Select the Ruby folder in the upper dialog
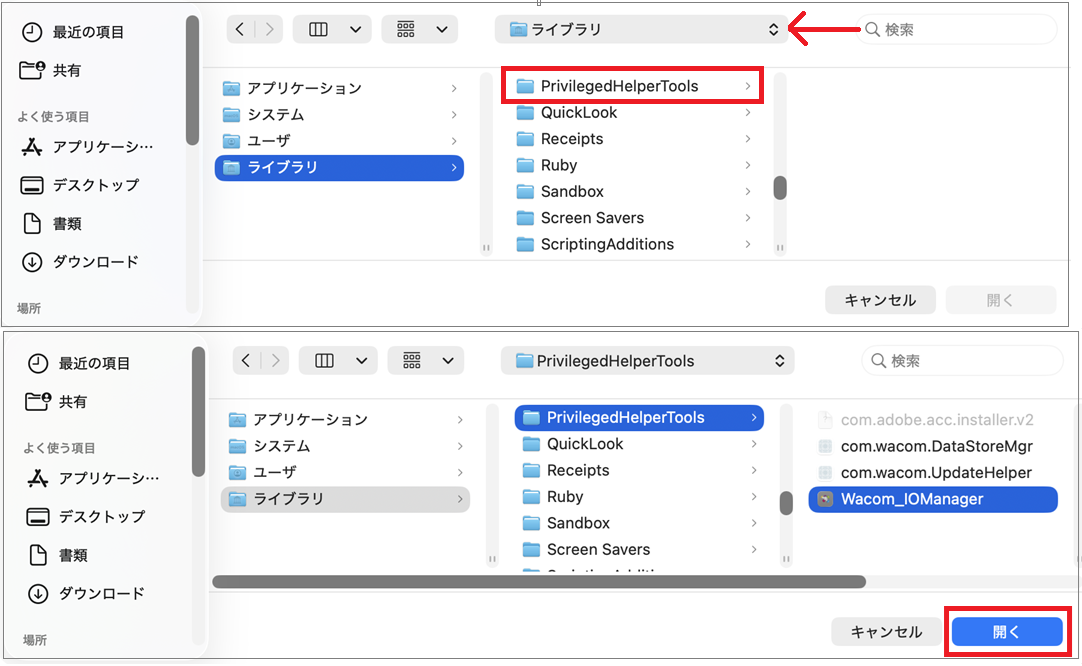This screenshot has width=1082, height=666. click(x=632, y=165)
